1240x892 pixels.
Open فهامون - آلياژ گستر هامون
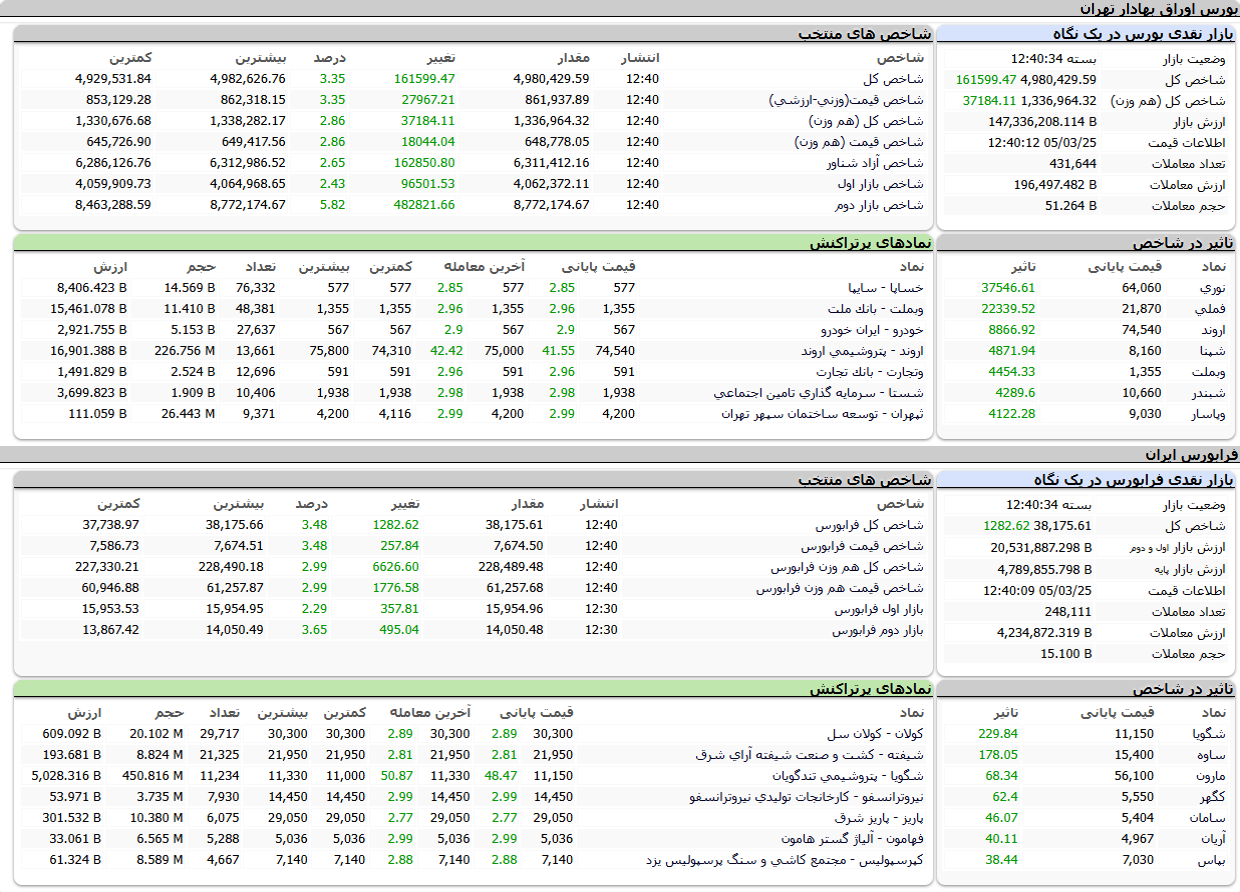(853, 839)
